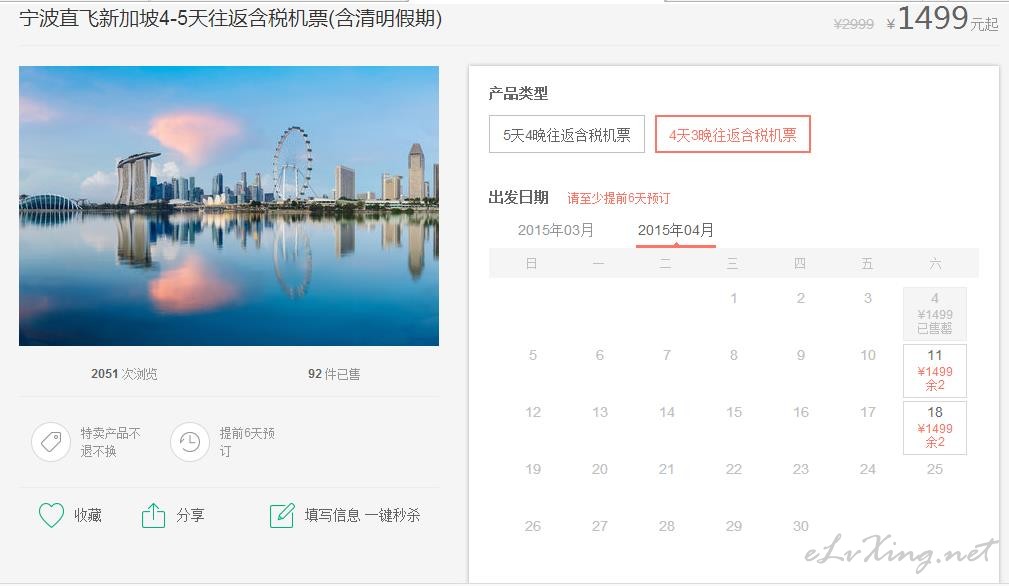Click April 2 in the calendar
The image size is (1009, 586).
tap(801, 298)
